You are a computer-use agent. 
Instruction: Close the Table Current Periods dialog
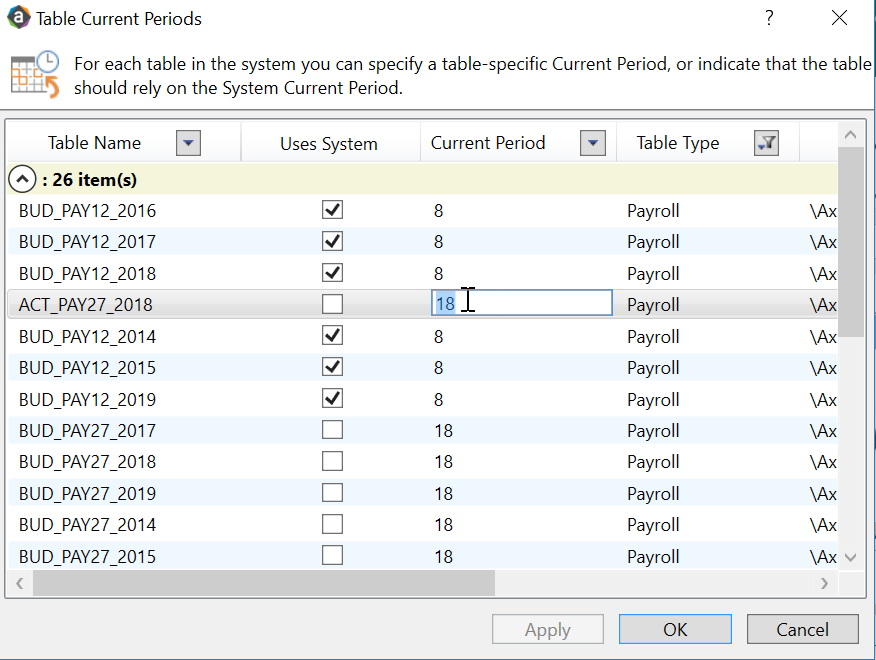(x=840, y=18)
